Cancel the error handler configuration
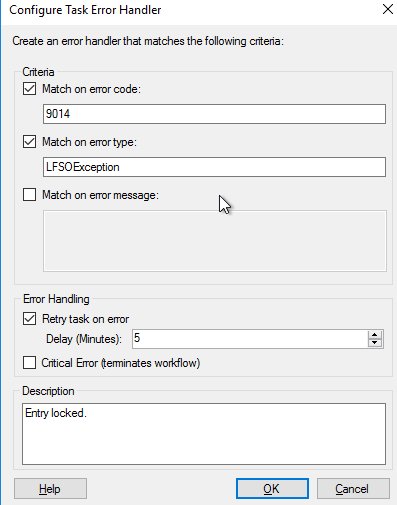 click(353, 489)
